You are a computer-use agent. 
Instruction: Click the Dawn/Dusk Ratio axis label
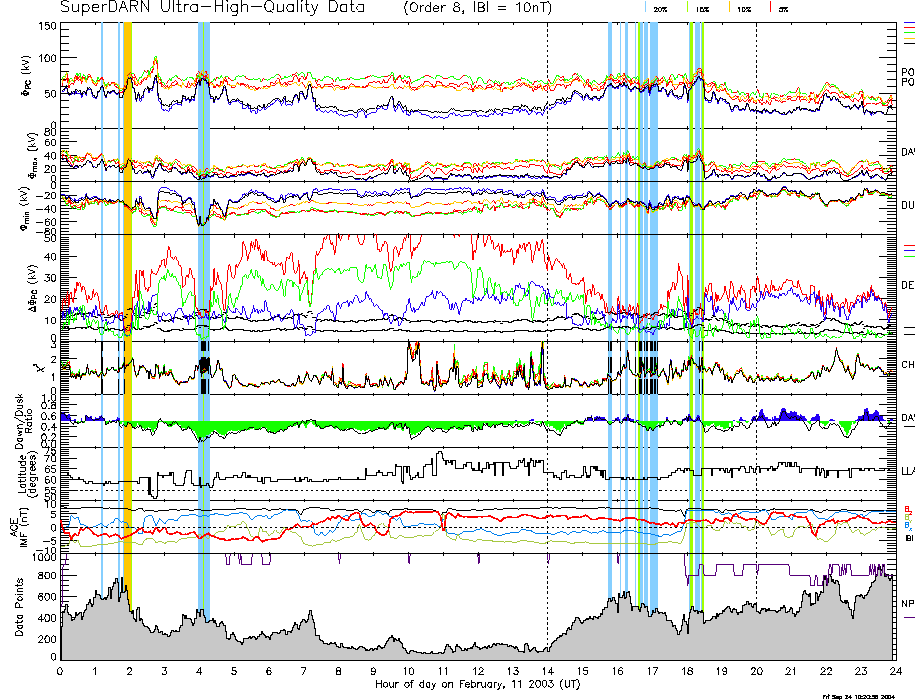[10, 420]
